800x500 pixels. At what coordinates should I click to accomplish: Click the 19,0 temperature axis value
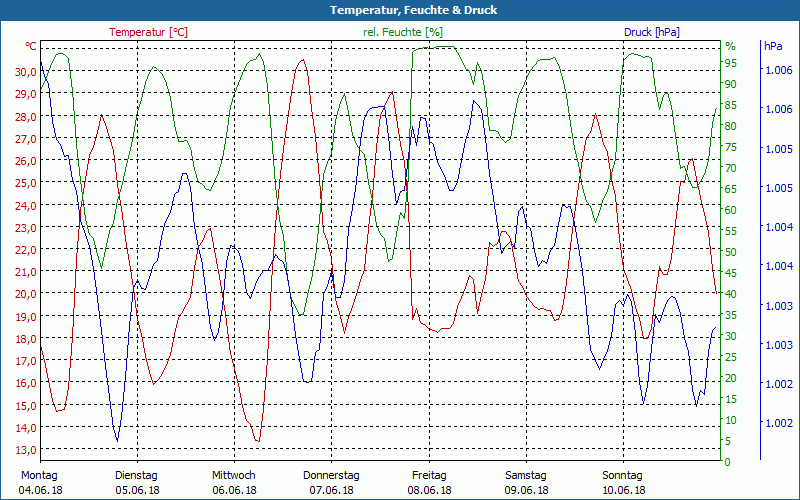click(26, 317)
